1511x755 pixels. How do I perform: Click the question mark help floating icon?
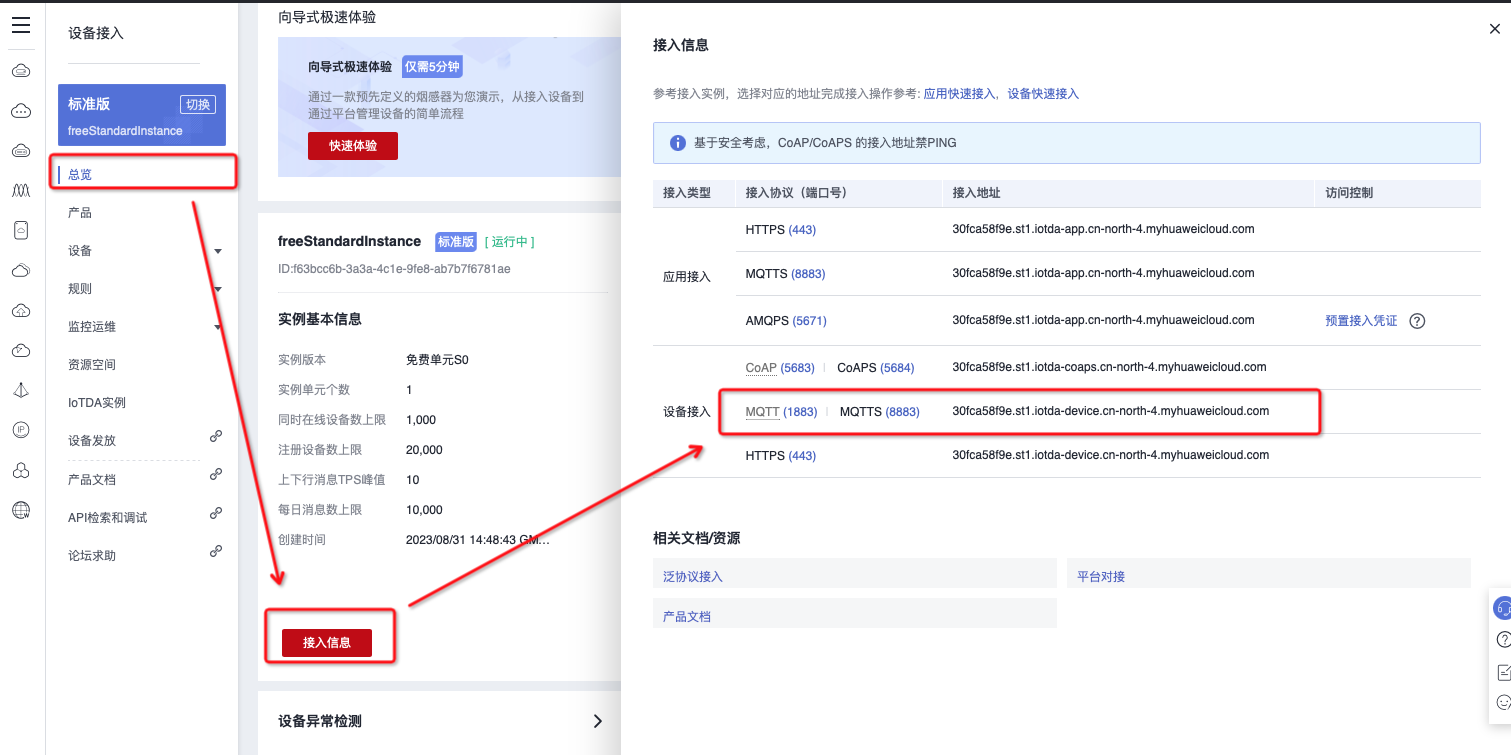[1502, 640]
